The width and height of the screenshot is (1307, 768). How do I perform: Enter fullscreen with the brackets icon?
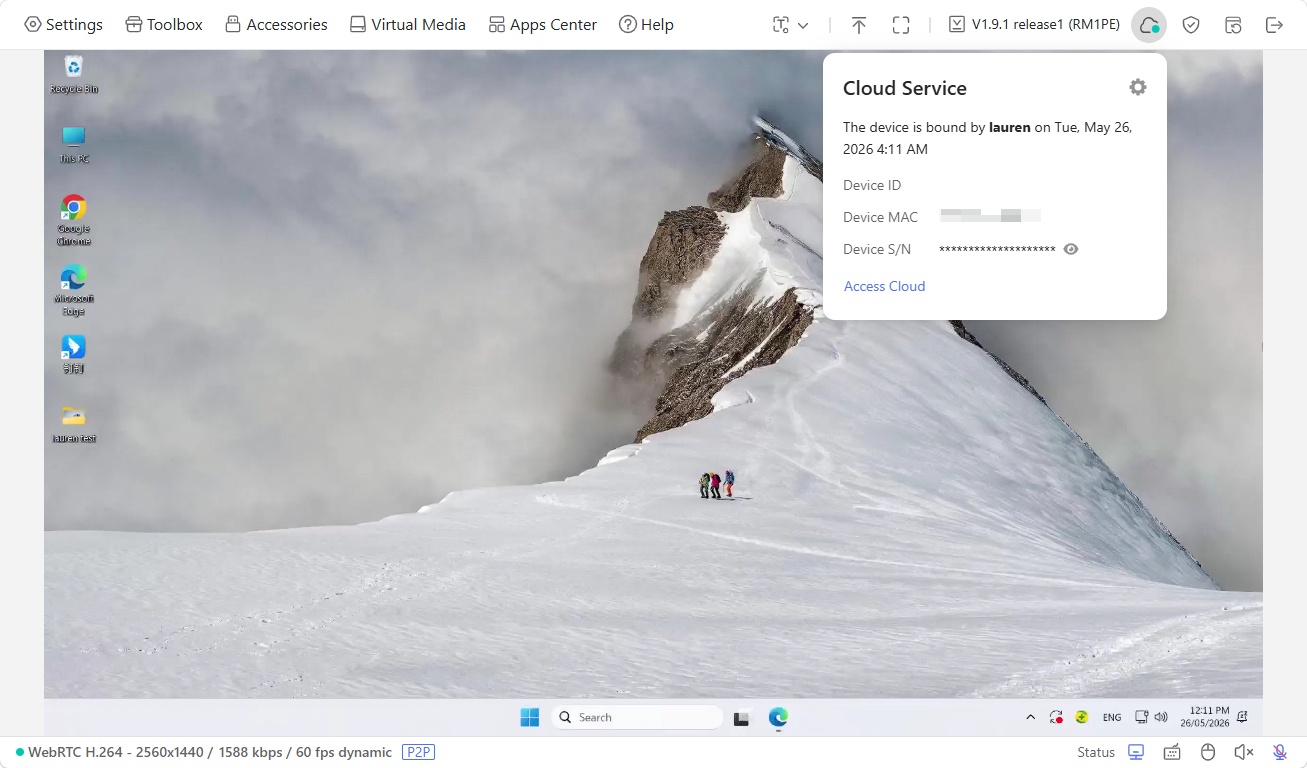point(901,25)
